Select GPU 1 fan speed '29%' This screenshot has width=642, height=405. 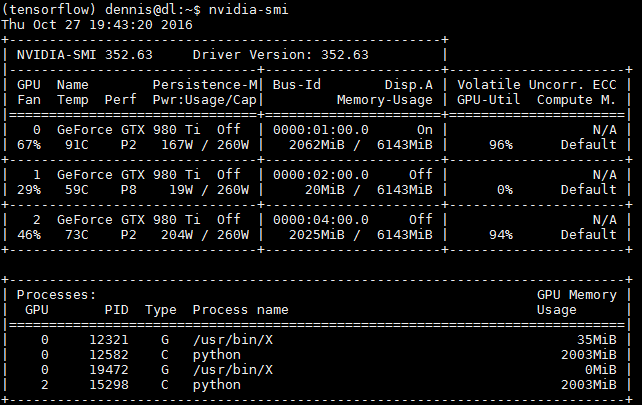click(x=29, y=190)
